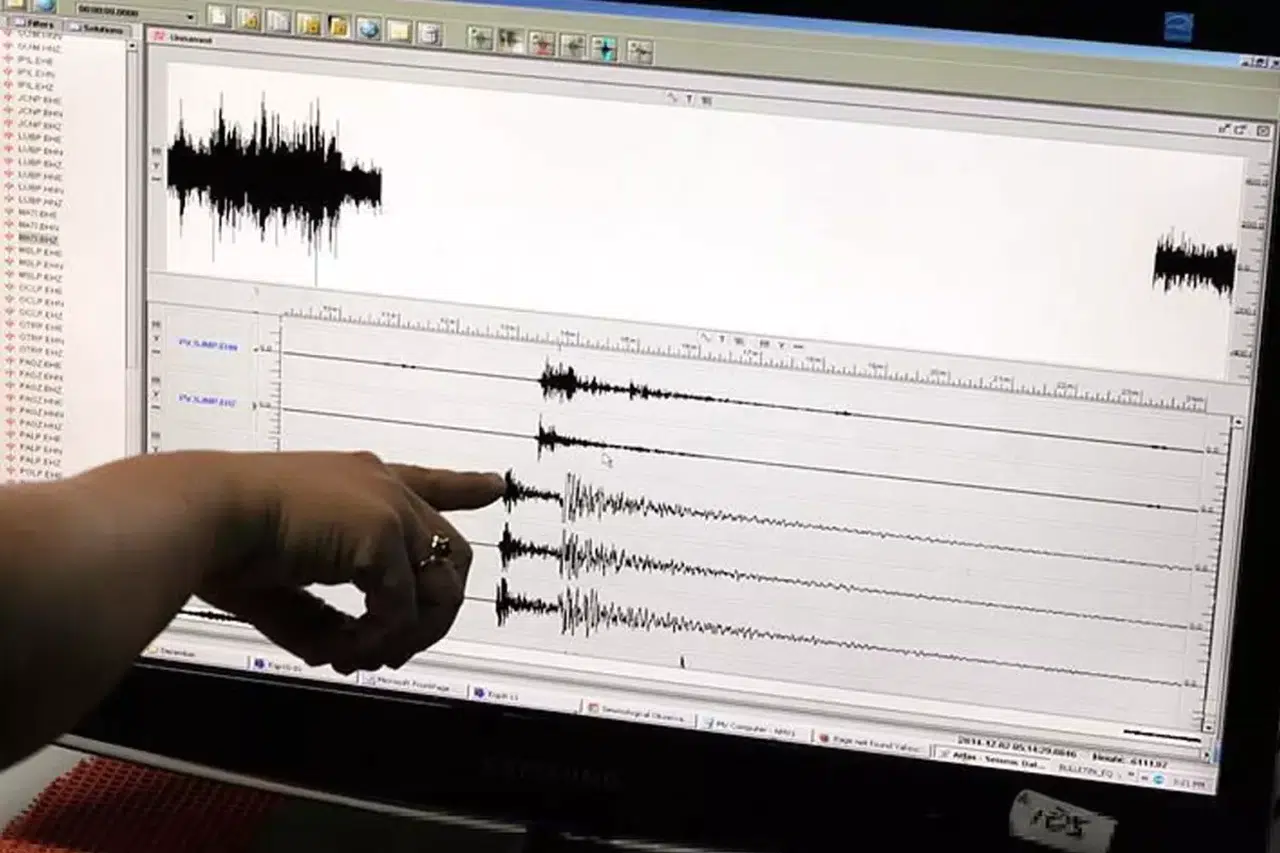
Task: Maximize the upper waveform panel
Action: pos(1241,129)
